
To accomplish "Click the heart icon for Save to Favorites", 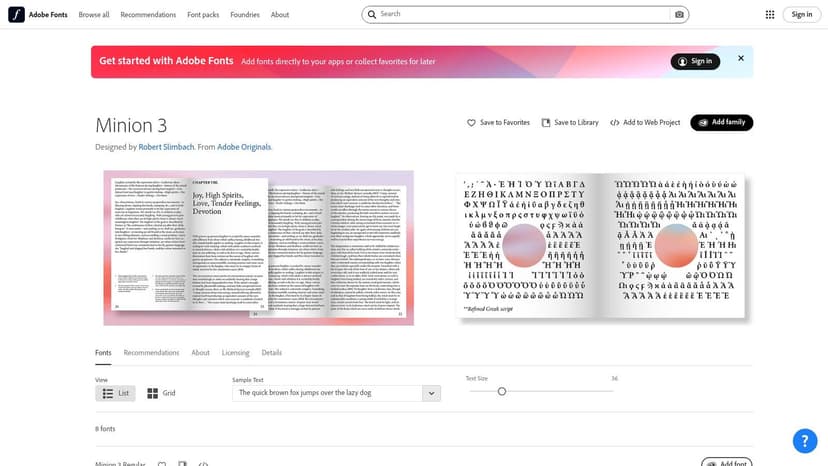I will click(x=471, y=123).
